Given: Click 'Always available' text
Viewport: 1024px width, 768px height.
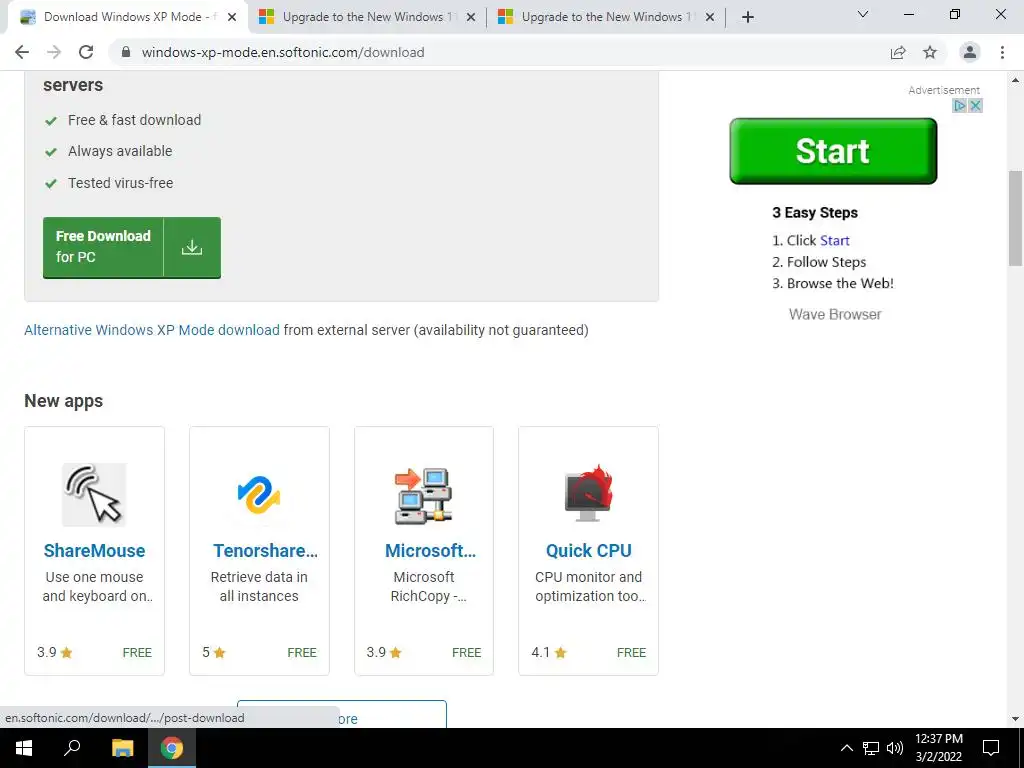Looking at the screenshot, I should 120,151.
